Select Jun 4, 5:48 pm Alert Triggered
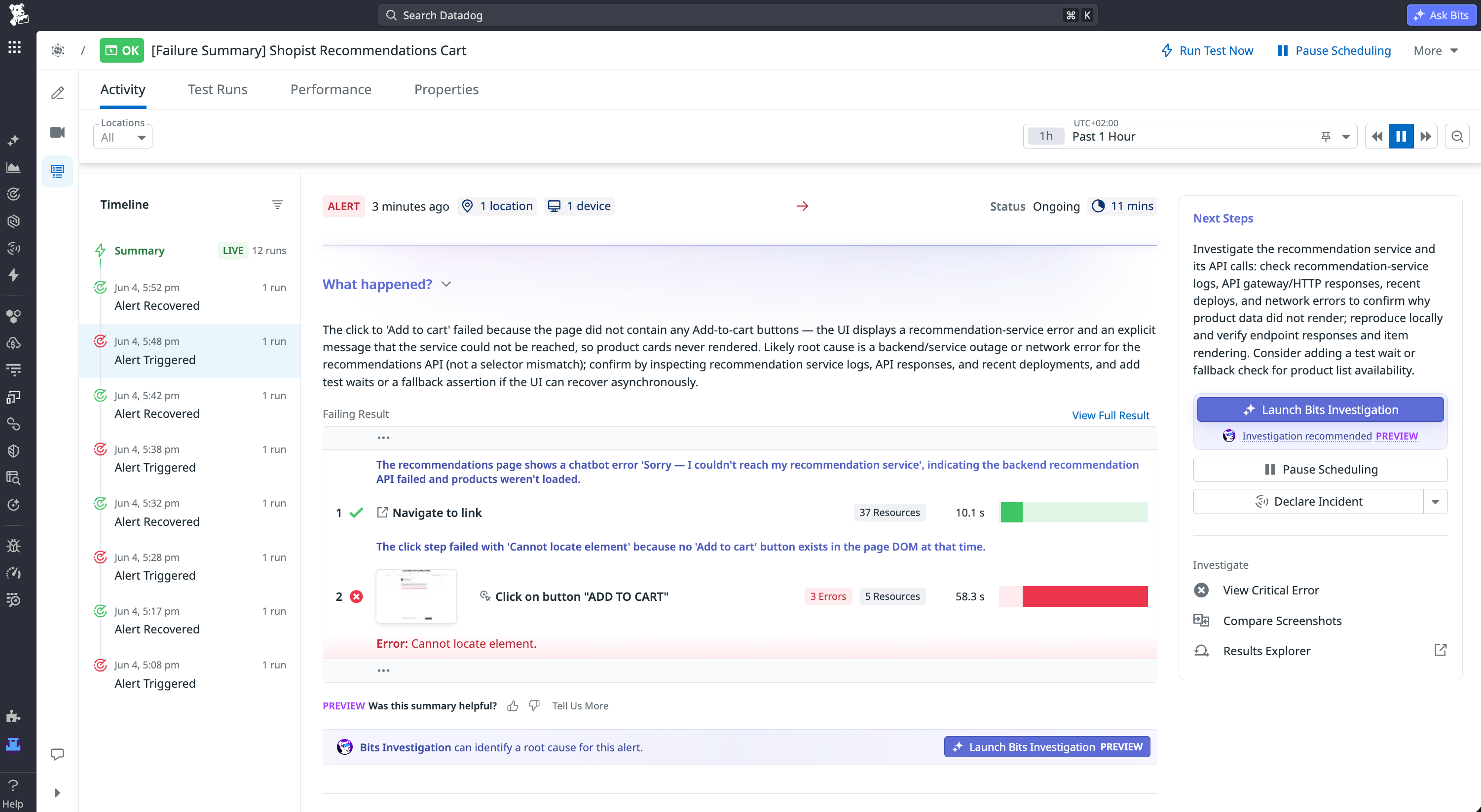 (x=190, y=351)
